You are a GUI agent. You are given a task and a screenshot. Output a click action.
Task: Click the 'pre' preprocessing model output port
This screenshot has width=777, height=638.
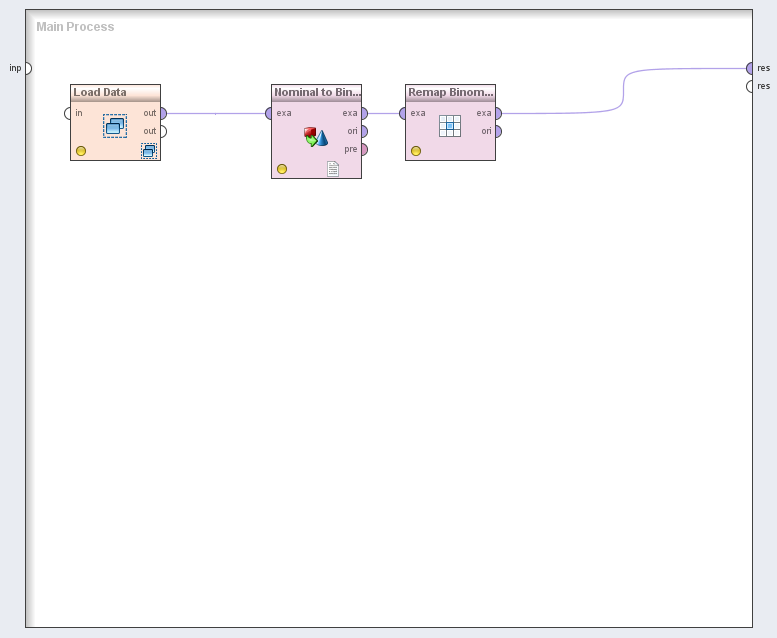point(363,149)
